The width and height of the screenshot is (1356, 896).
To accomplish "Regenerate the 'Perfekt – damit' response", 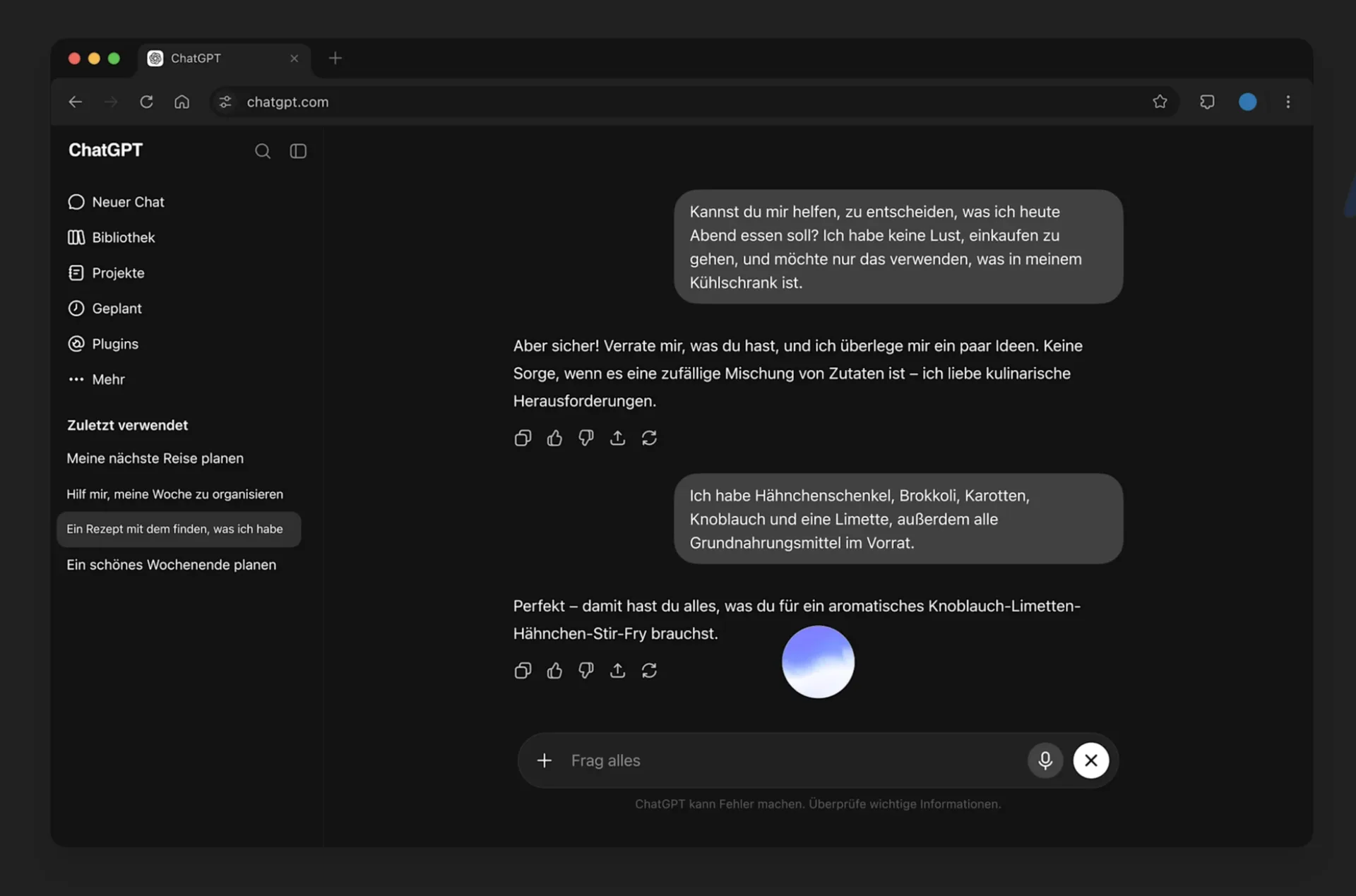I will click(x=649, y=670).
